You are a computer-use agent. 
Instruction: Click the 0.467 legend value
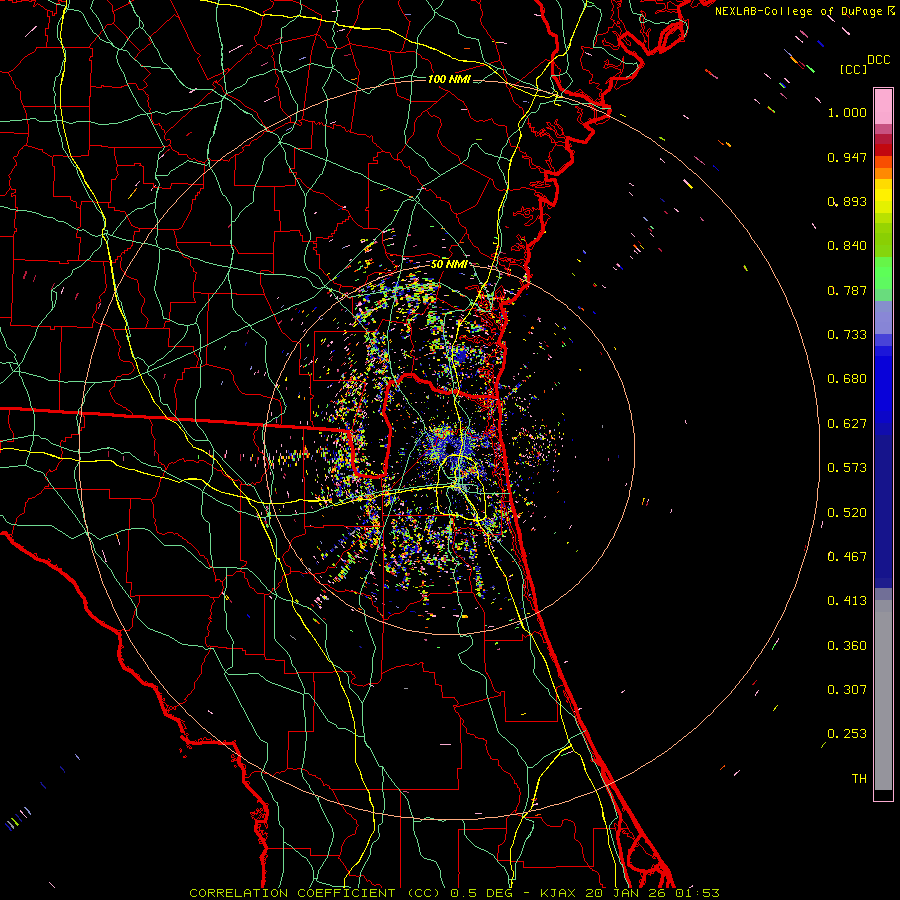point(847,557)
